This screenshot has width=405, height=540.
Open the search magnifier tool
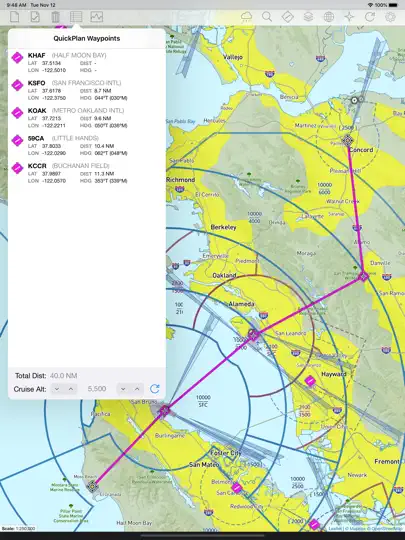point(267,17)
